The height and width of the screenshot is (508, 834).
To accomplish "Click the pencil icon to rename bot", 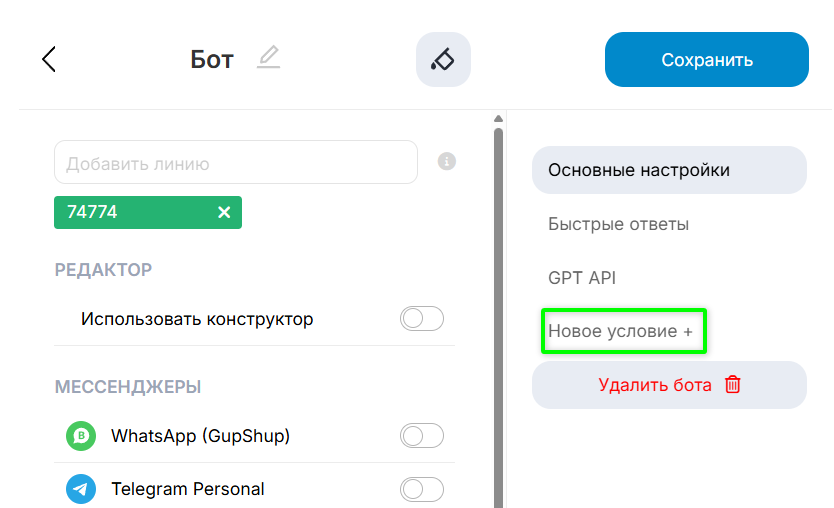I will 268,58.
